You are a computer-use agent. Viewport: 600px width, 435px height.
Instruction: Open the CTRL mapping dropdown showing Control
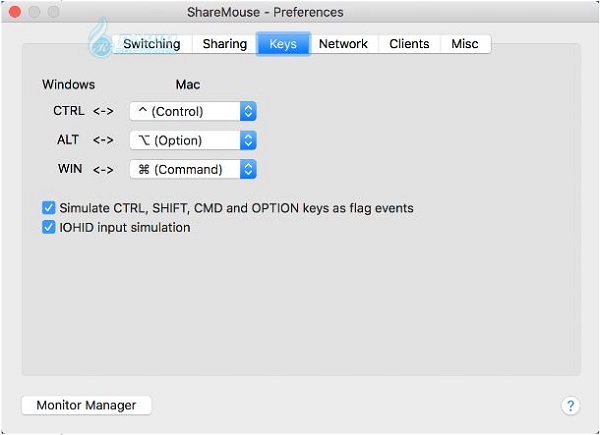[193, 111]
